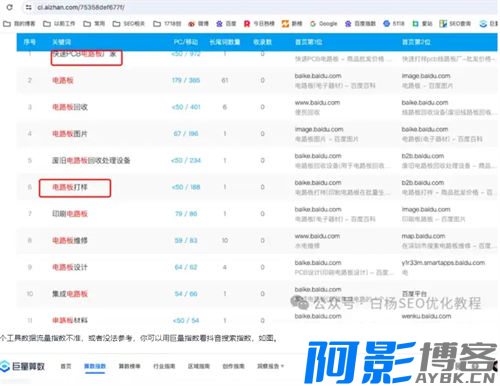The height and width of the screenshot is (386, 500).
Task: Click PC/mobile index 64 / 62
Action: pos(186,267)
